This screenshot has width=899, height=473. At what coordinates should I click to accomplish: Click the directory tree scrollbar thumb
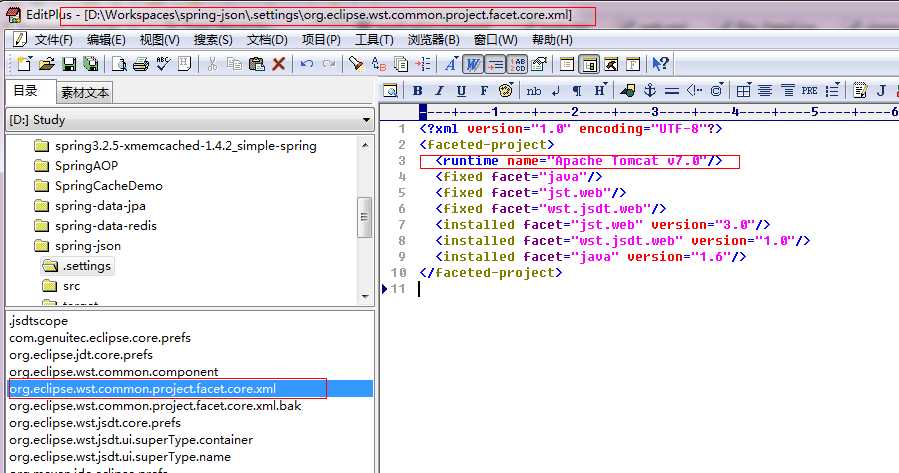[x=364, y=217]
